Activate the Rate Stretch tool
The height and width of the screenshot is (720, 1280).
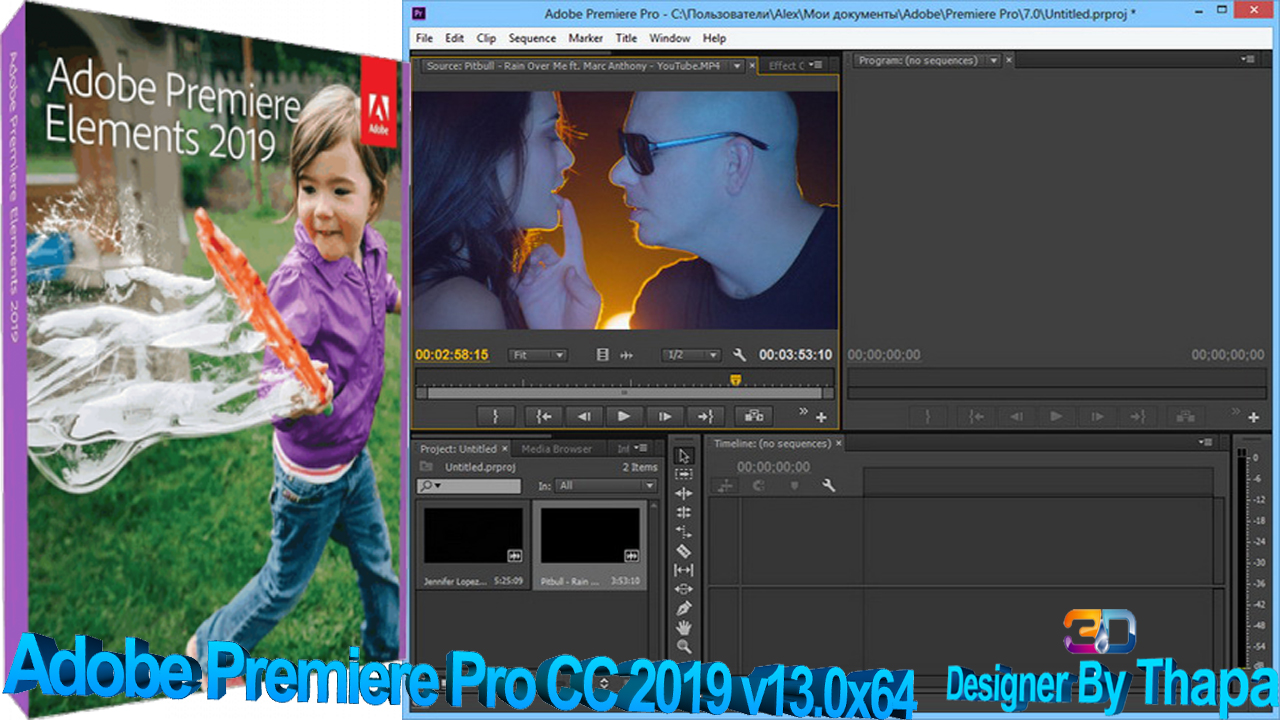[x=684, y=531]
